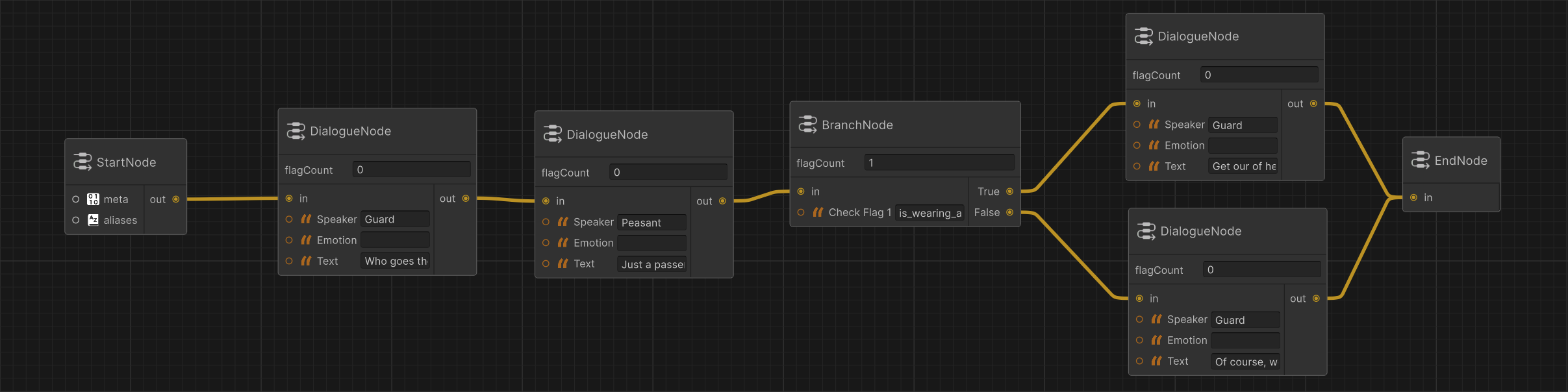
Task: Click the string icon beside Check Flag 1
Action: [x=818, y=212]
